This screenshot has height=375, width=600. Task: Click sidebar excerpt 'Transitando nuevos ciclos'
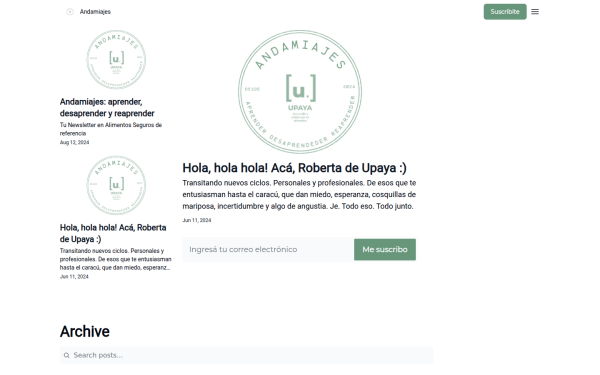[116, 259]
